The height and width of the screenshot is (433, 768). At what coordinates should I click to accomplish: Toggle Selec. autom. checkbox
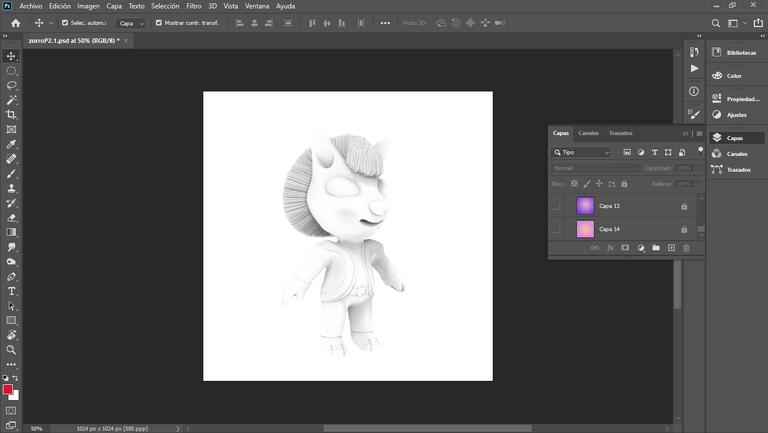[65, 23]
